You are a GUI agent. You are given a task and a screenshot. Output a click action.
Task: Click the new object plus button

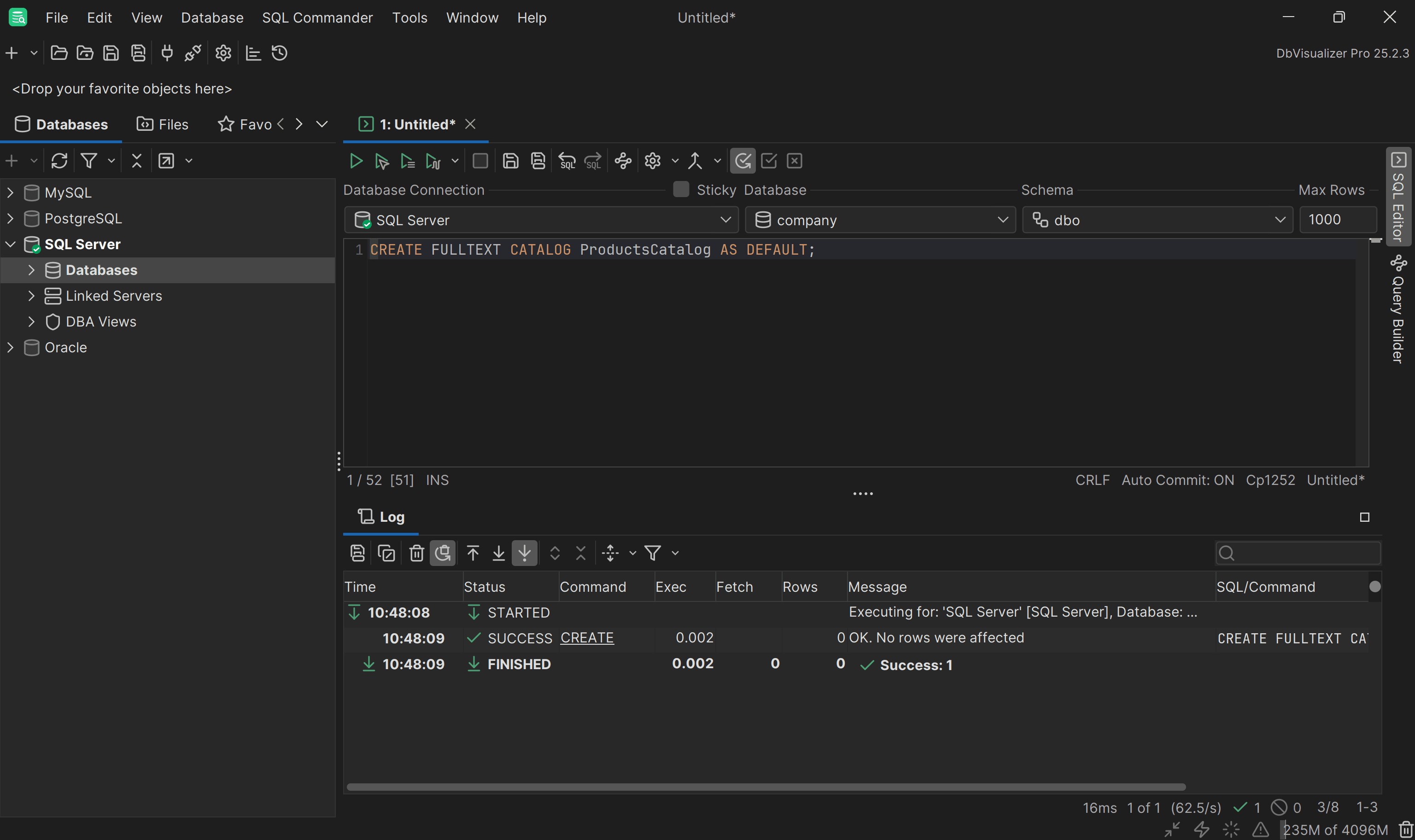[12, 53]
